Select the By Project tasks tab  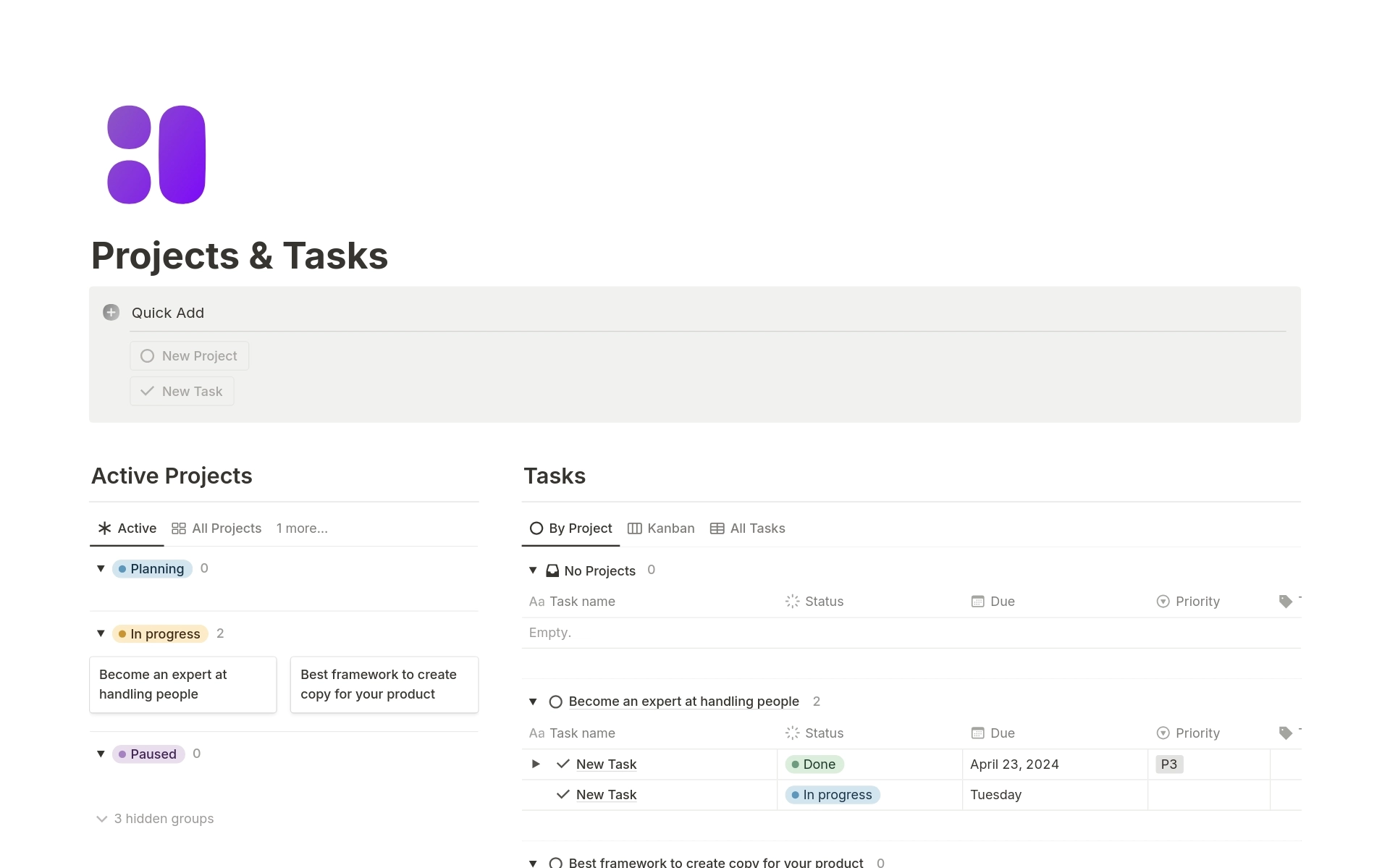pos(570,528)
